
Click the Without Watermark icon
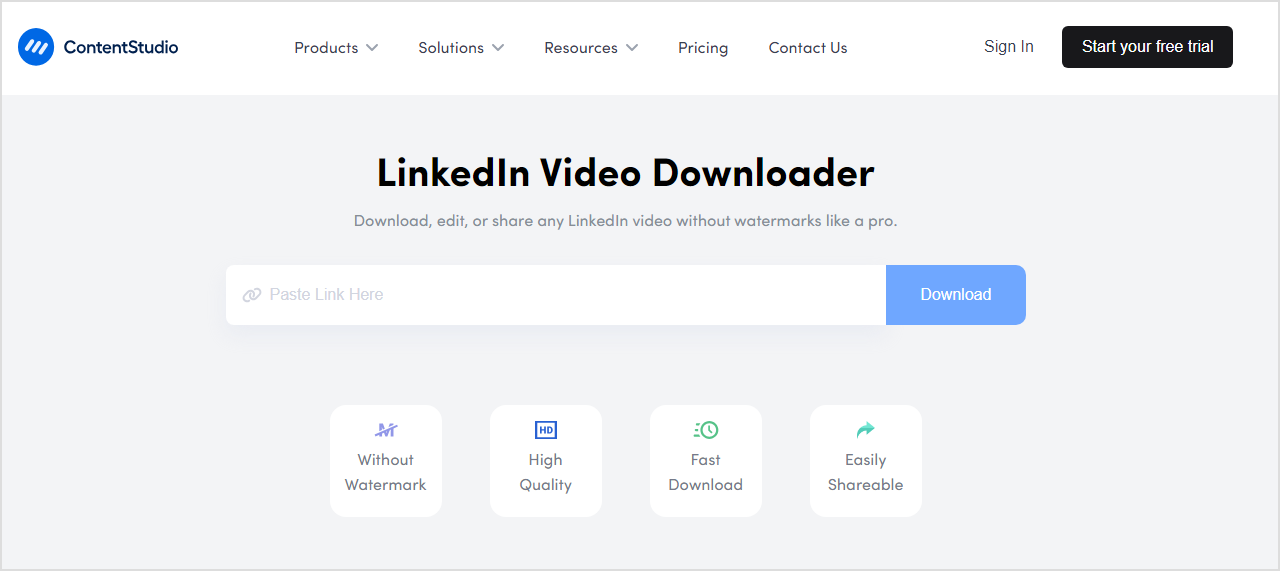click(386, 430)
